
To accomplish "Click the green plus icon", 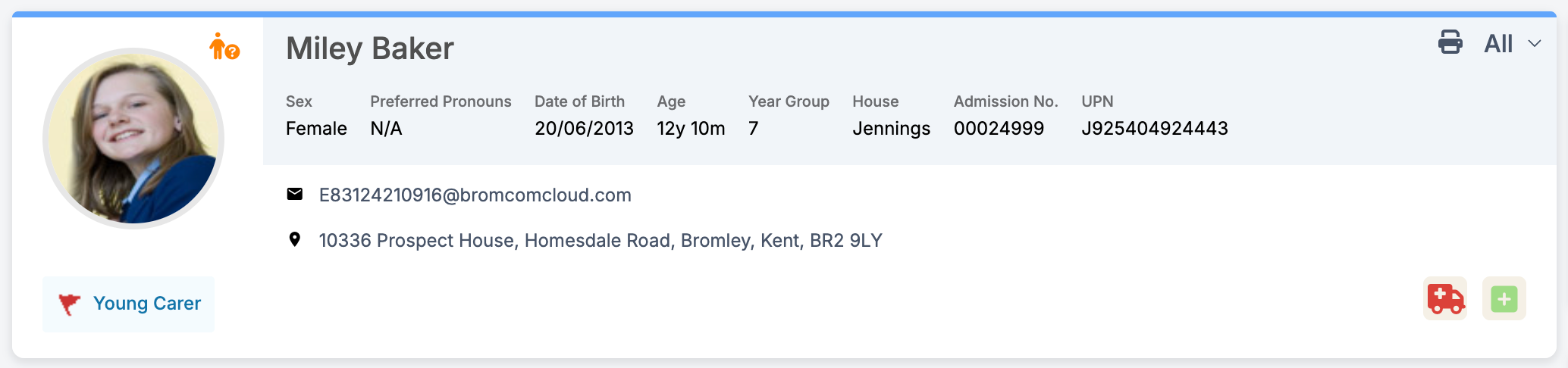I will (1504, 298).
